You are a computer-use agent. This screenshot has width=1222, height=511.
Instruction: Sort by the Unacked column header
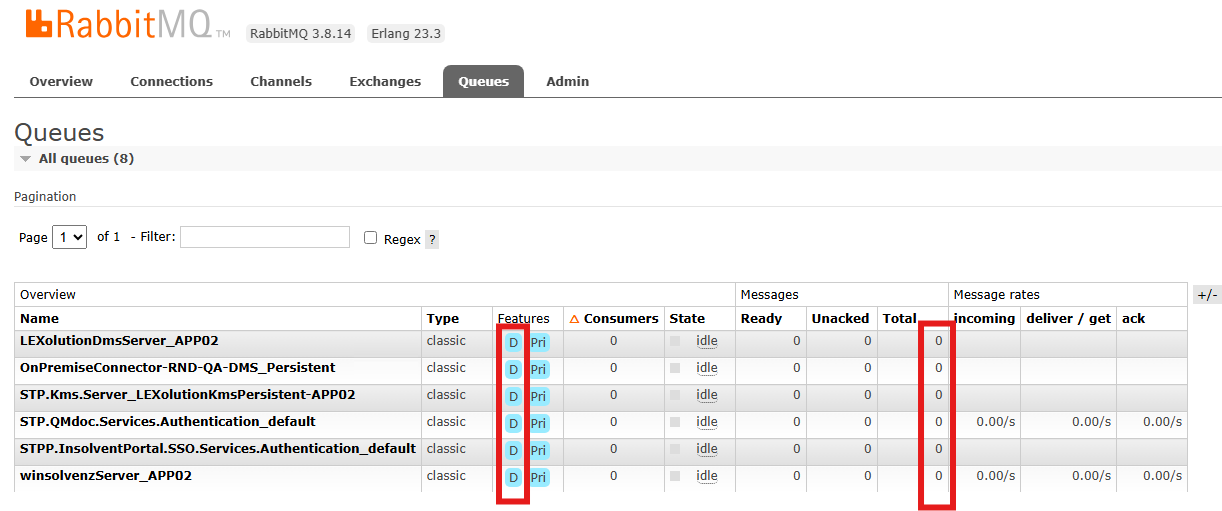point(840,318)
